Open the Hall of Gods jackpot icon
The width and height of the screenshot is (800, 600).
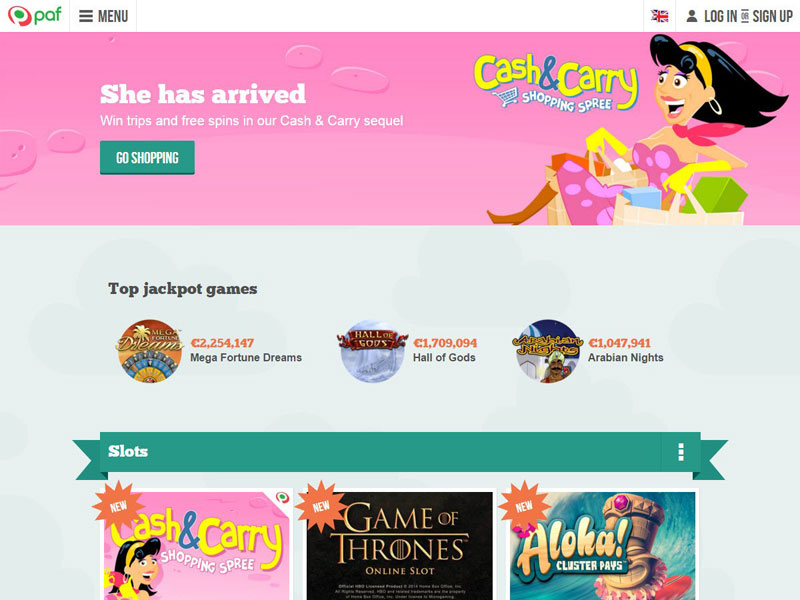pyautogui.click(x=372, y=351)
